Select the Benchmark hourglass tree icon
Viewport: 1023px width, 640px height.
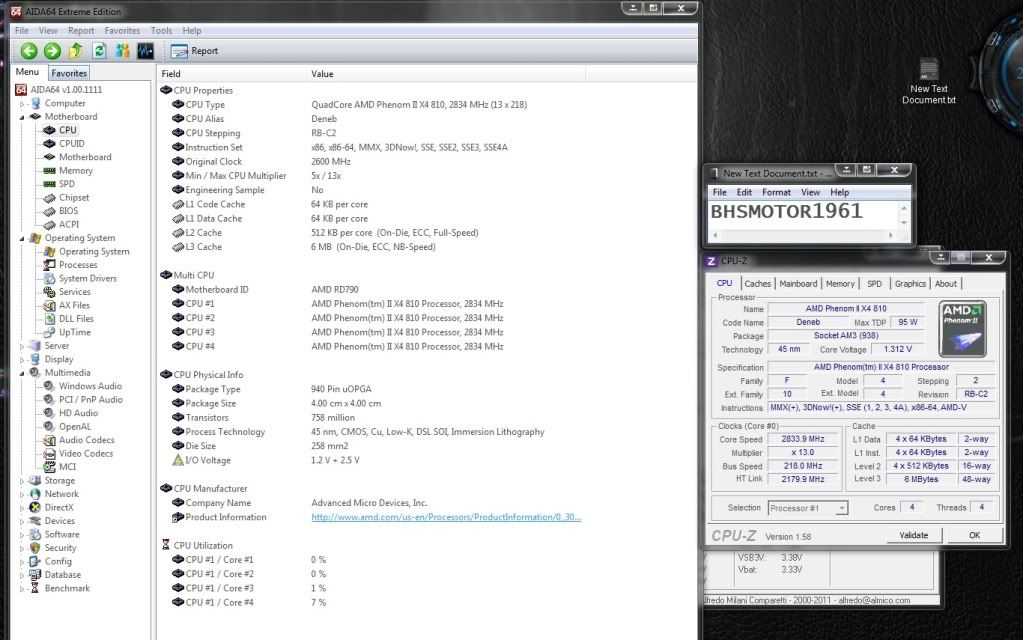click(35, 588)
